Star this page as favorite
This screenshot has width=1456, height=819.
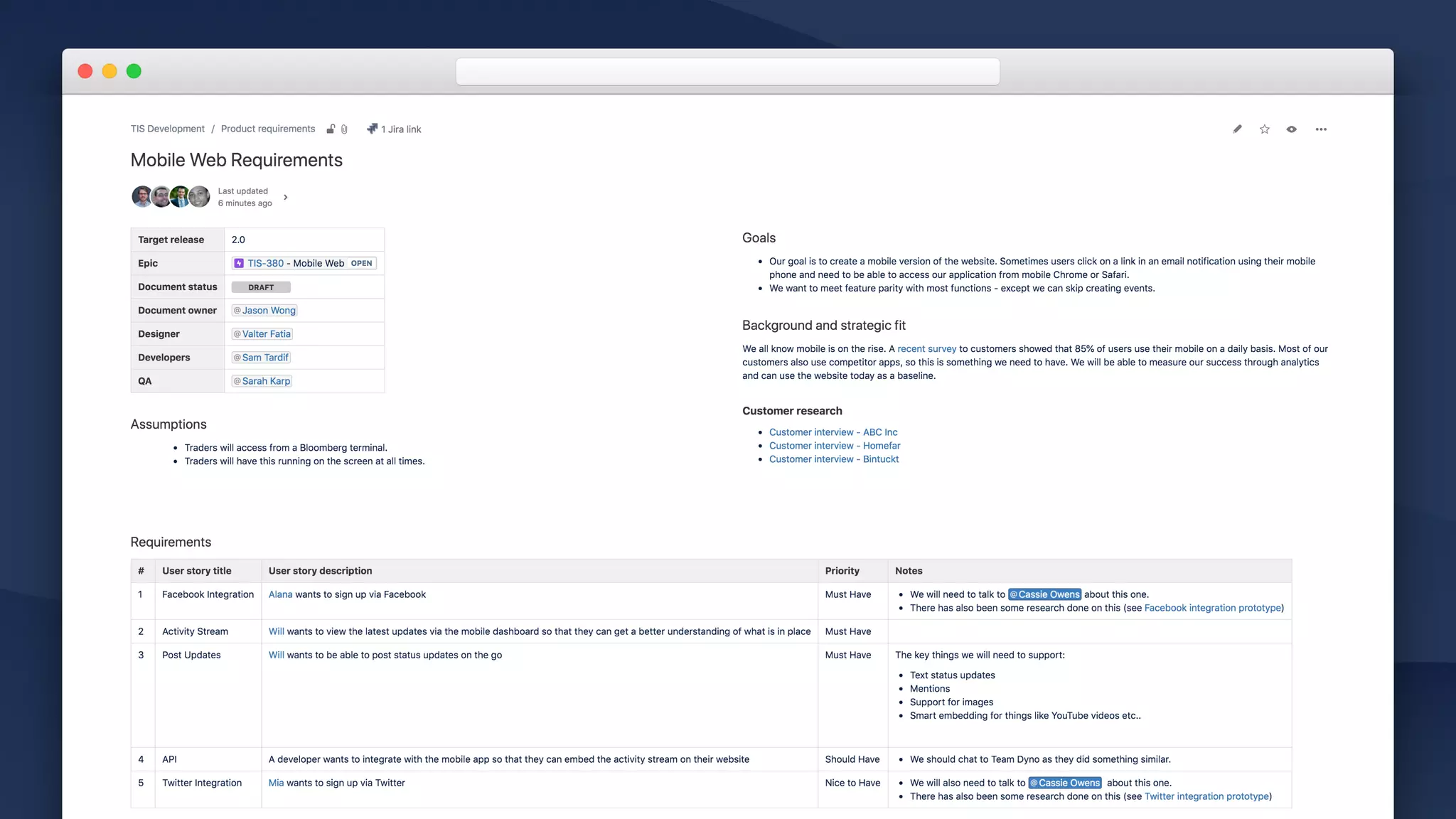1264,129
